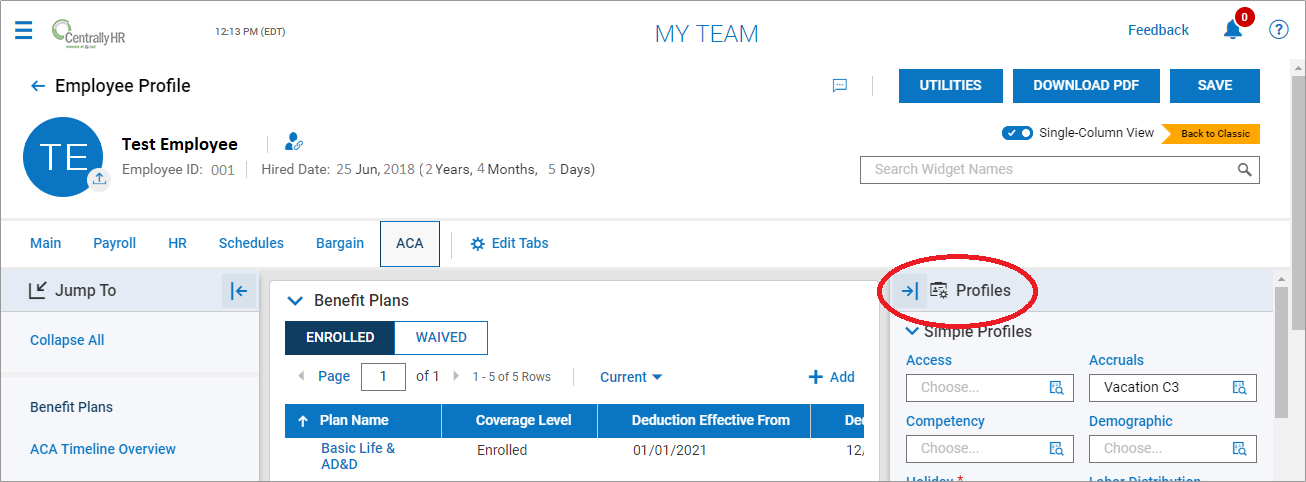Image resolution: width=1306 pixels, height=482 pixels.
Task: Click the employee link icon beside Test Employee
Action: pos(294,143)
